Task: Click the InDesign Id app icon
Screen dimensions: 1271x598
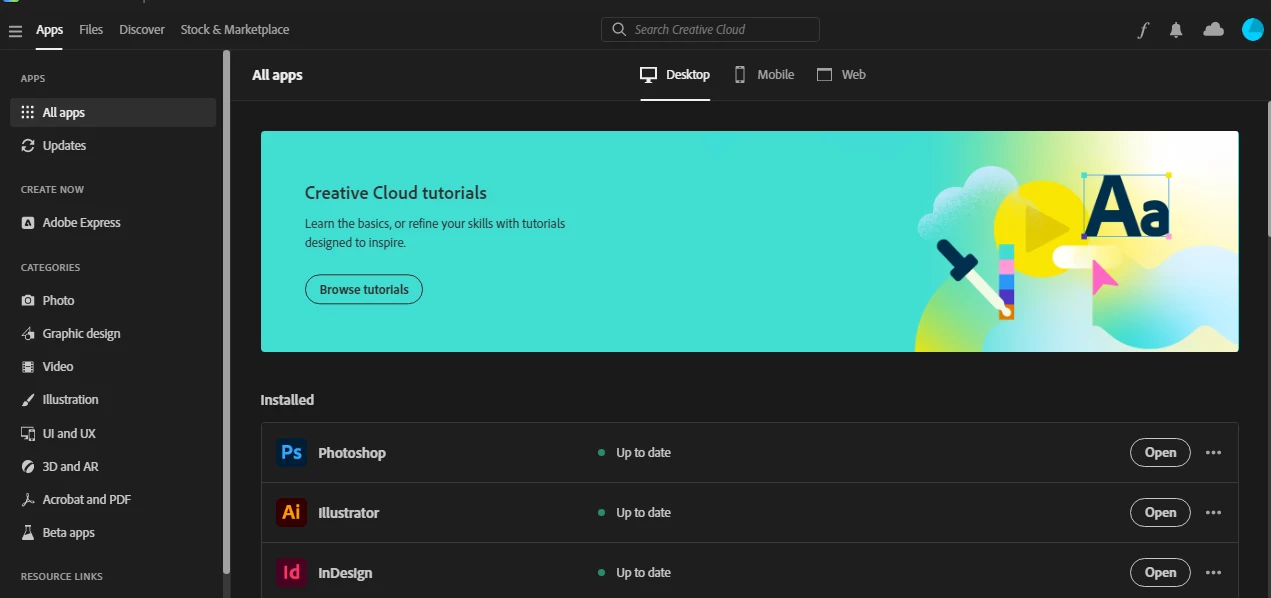Action: tap(291, 573)
